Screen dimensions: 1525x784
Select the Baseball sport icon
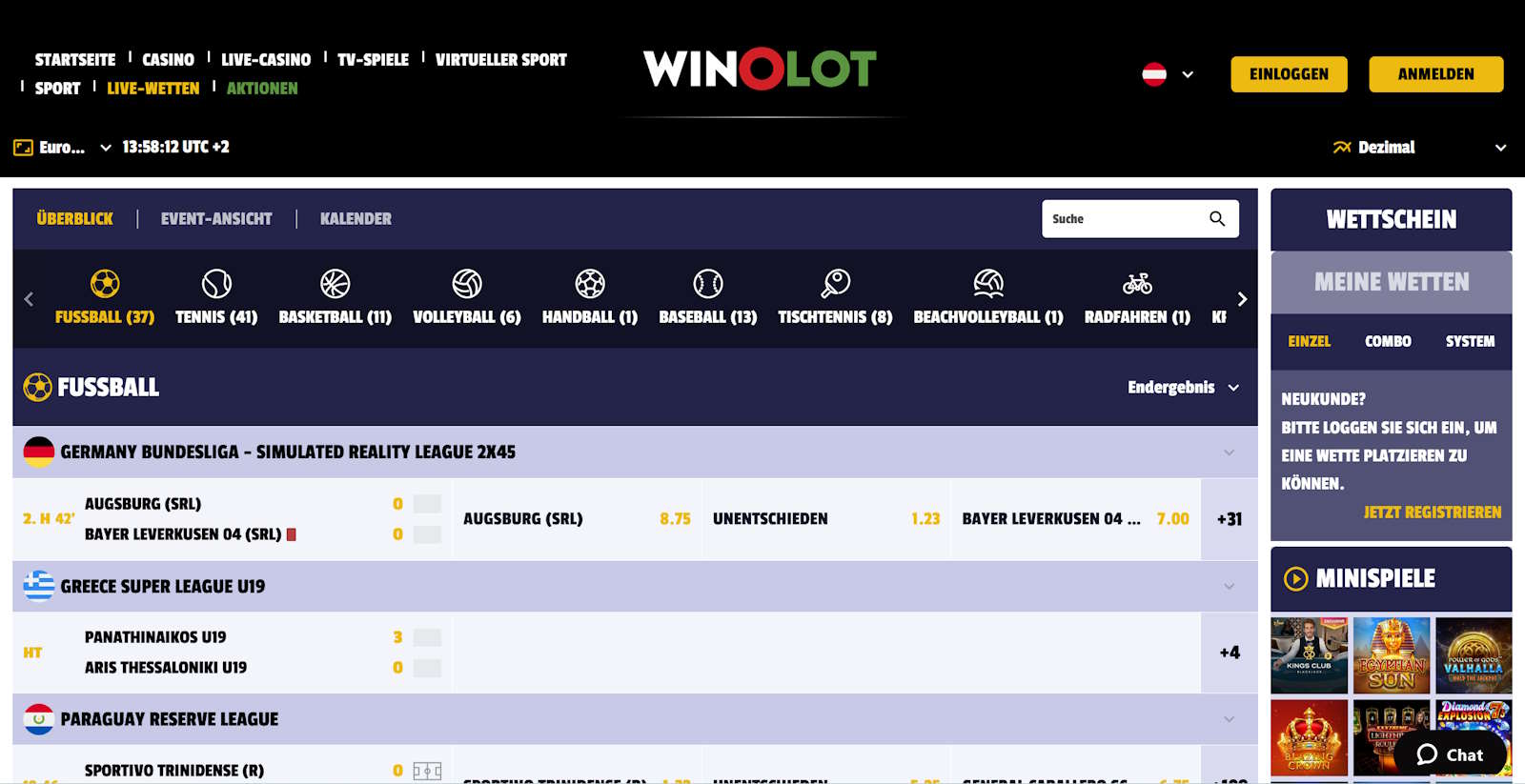(708, 284)
